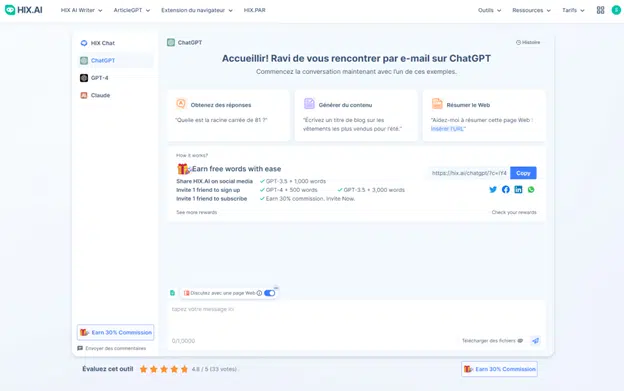Expand the HIX AI Writer dropdown

coord(82,10)
